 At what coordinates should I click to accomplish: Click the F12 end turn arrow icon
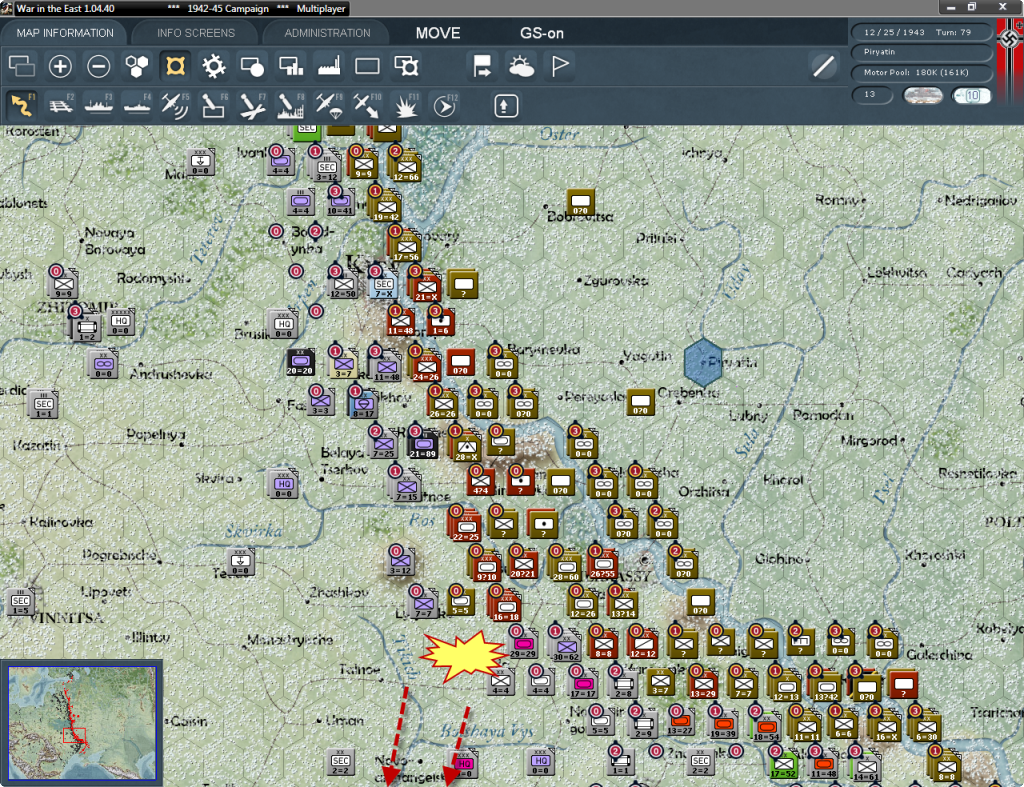445,105
